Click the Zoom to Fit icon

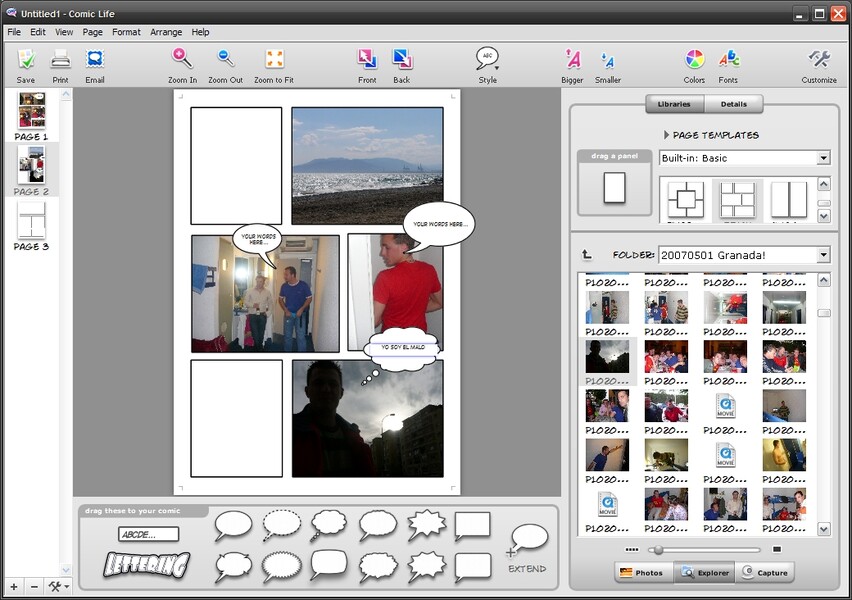point(274,59)
